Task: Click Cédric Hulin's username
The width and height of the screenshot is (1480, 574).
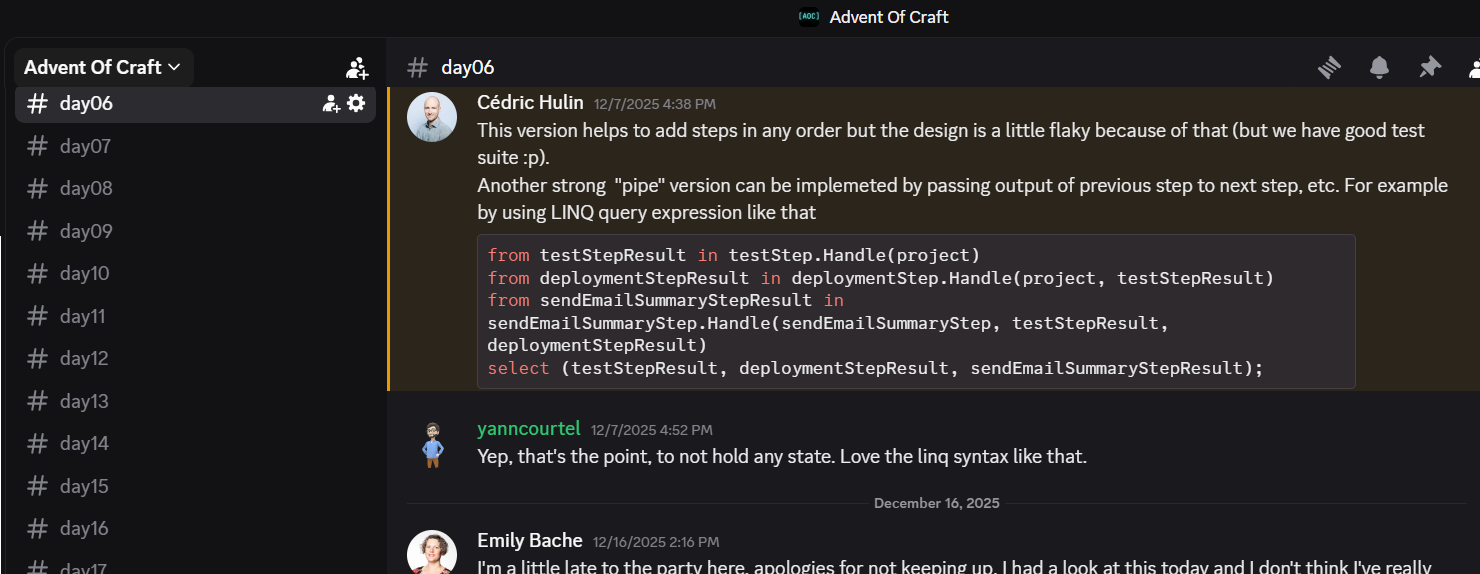Action: pyautogui.click(x=530, y=102)
